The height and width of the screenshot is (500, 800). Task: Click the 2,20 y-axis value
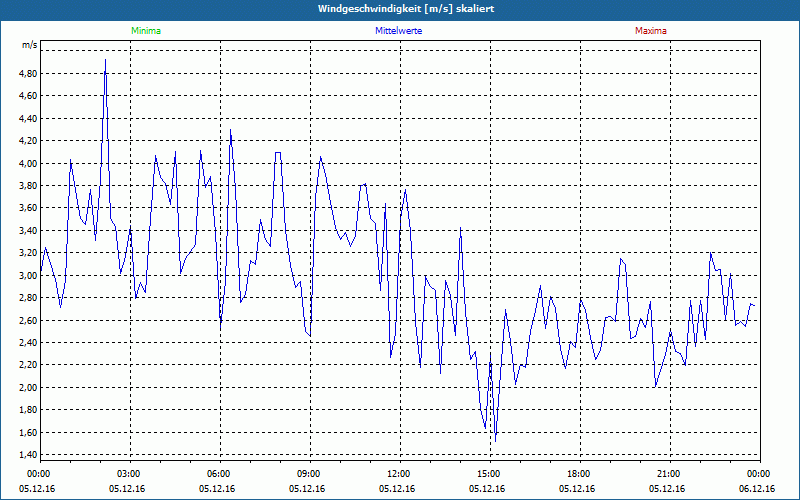point(27,365)
